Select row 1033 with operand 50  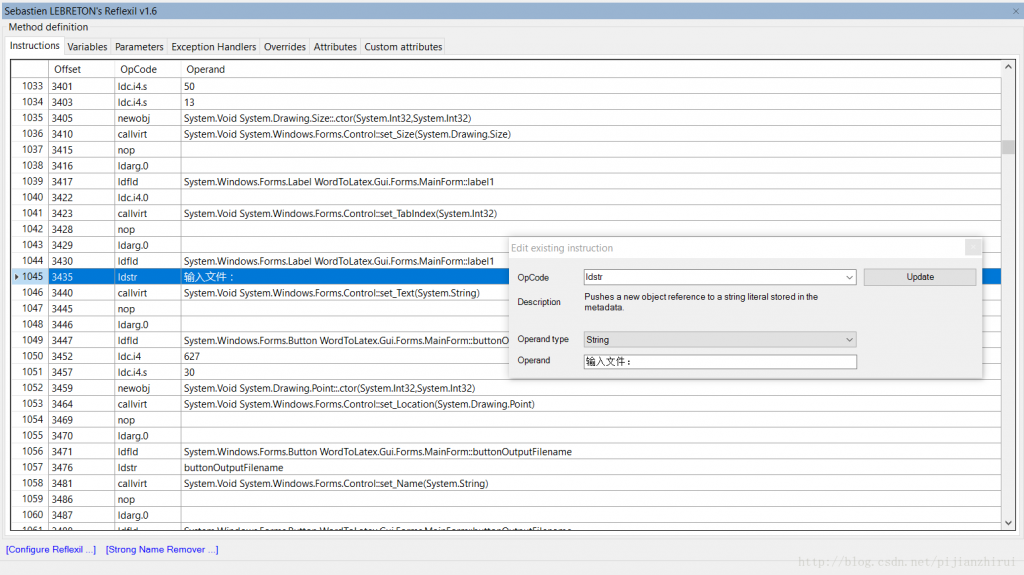pos(506,86)
